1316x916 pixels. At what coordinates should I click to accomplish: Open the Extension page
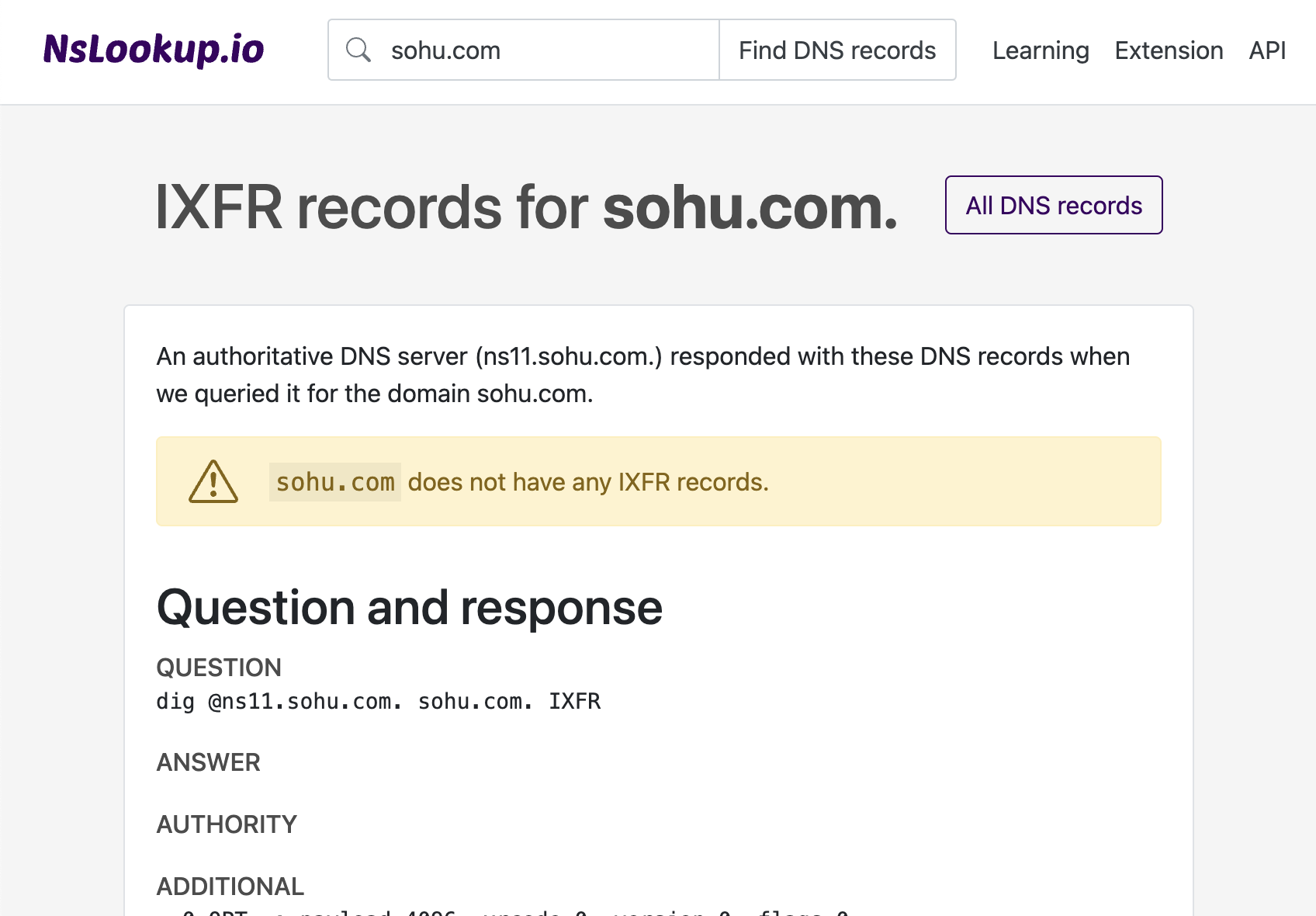[1169, 50]
